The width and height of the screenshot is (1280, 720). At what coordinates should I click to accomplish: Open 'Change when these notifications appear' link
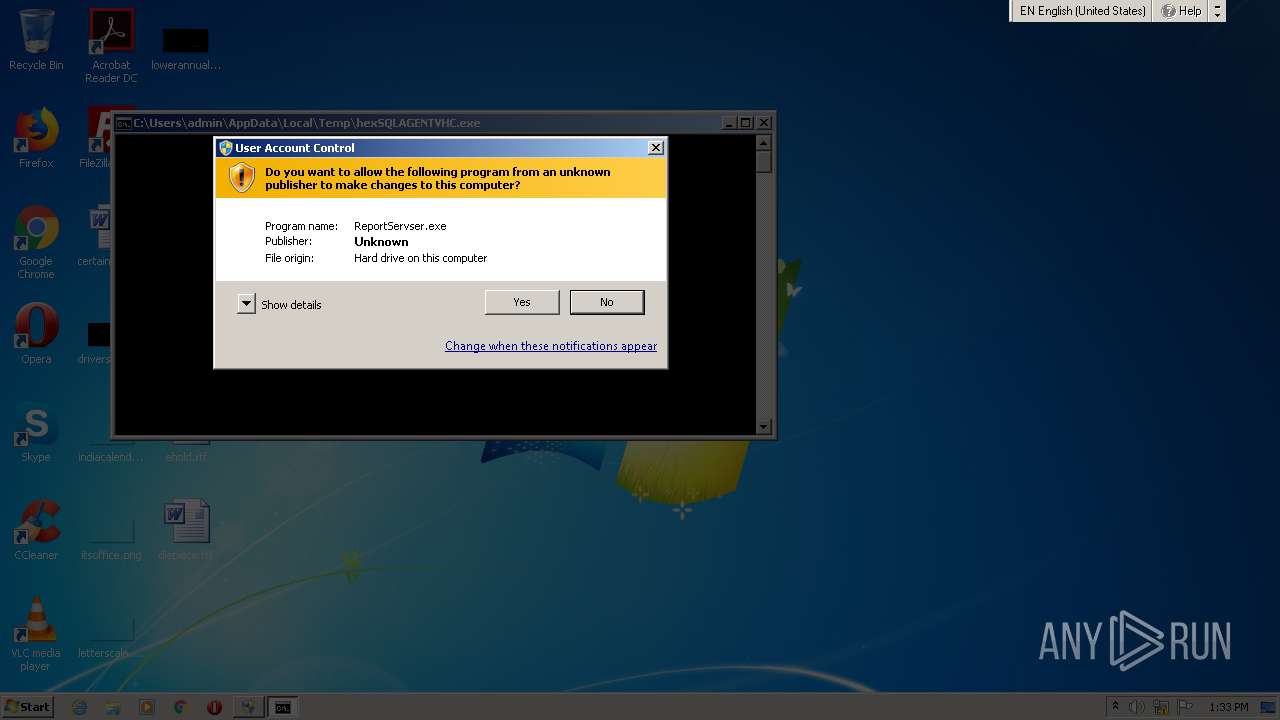pyautogui.click(x=551, y=346)
